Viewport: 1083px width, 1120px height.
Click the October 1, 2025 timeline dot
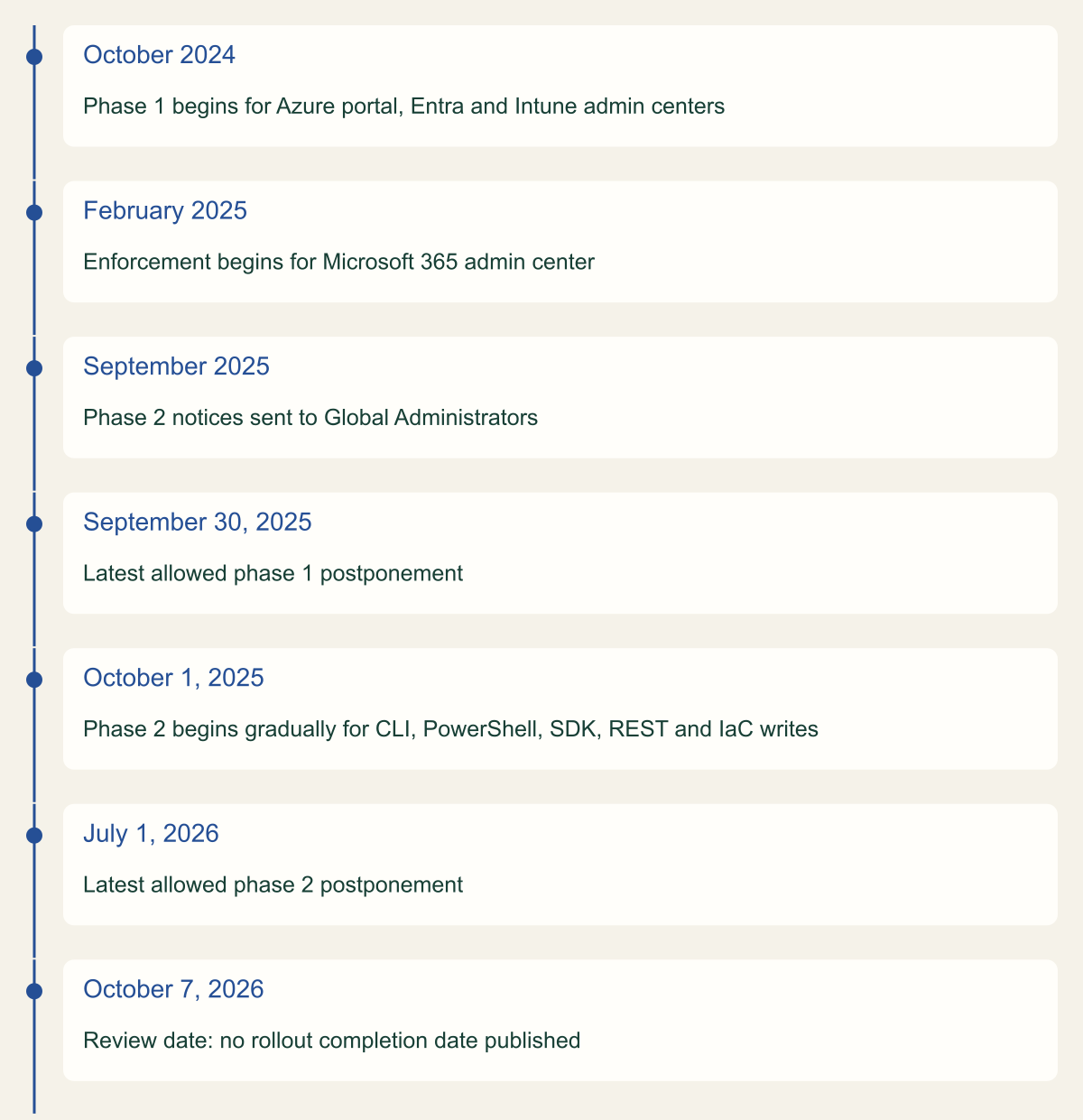click(34, 680)
